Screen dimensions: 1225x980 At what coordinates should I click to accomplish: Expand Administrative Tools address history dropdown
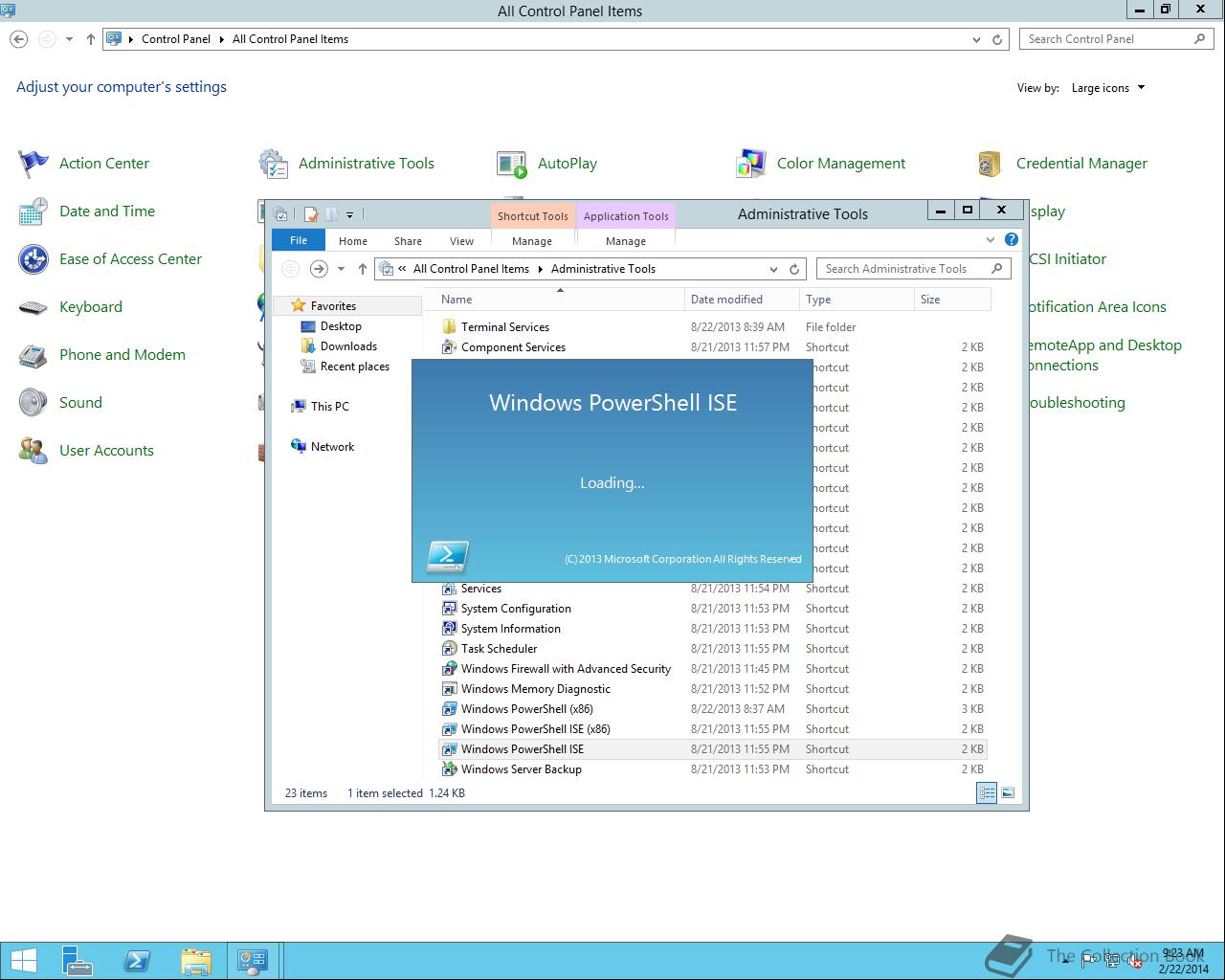click(x=773, y=269)
